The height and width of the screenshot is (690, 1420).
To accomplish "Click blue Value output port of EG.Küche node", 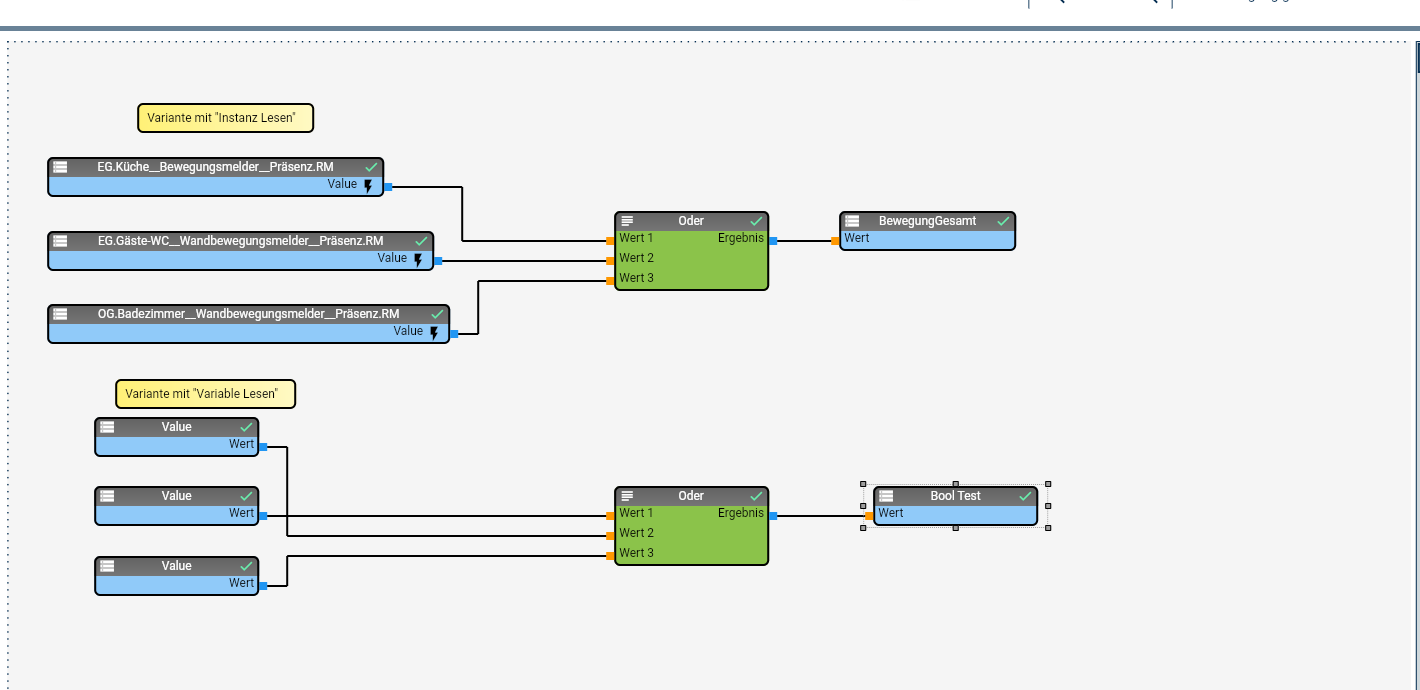I will (x=388, y=187).
